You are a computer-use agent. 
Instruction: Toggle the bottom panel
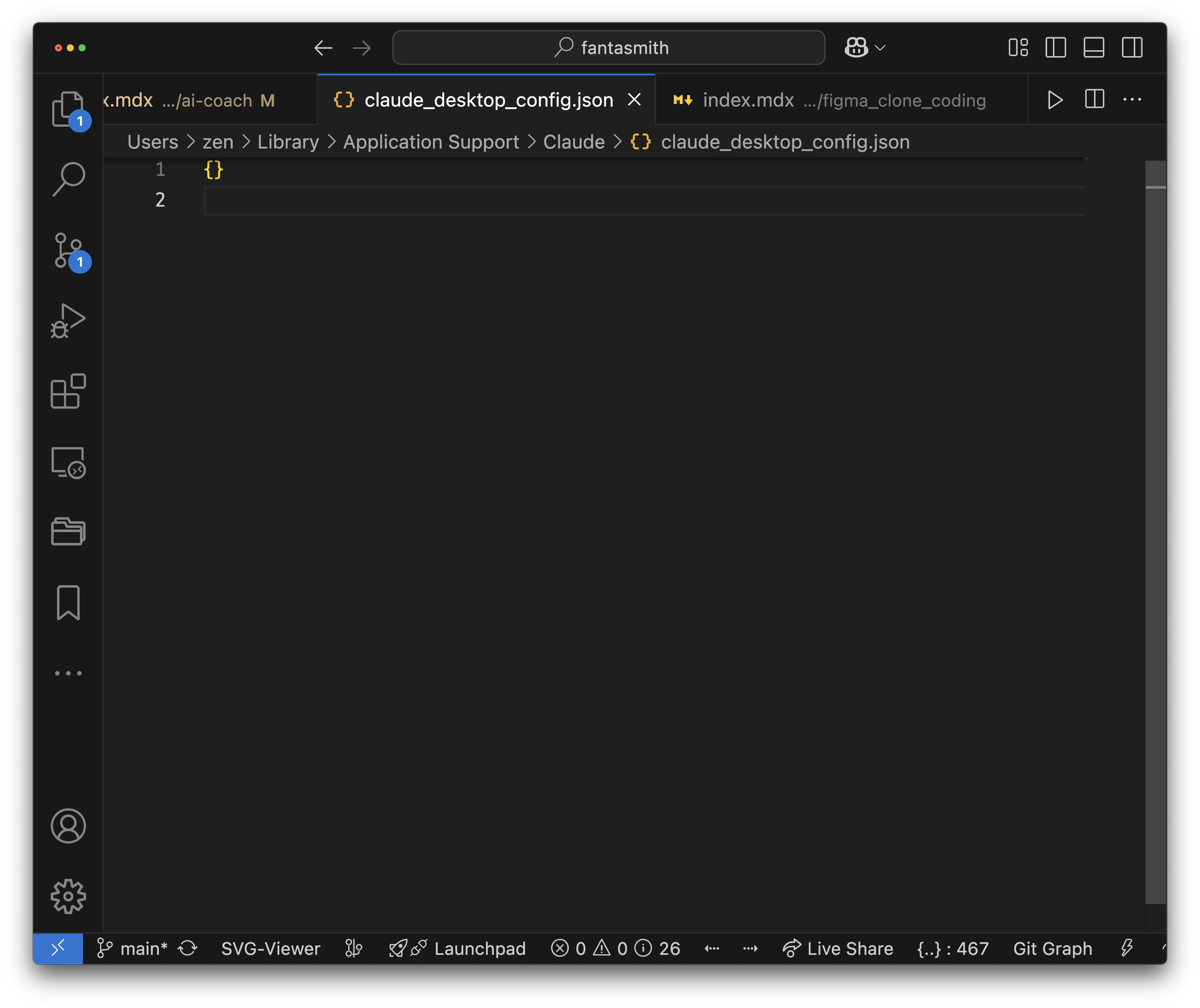1094,48
